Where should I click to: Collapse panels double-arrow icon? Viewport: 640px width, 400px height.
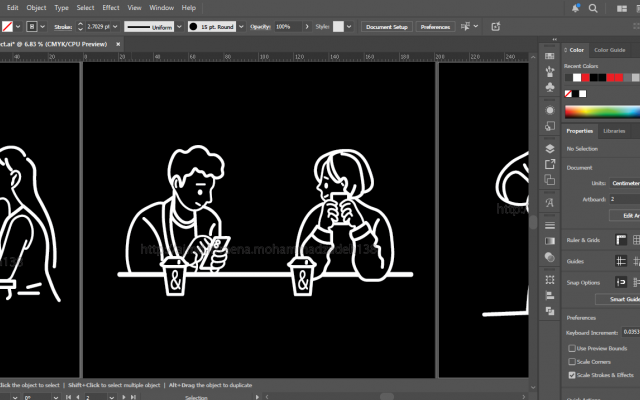click(x=554, y=40)
